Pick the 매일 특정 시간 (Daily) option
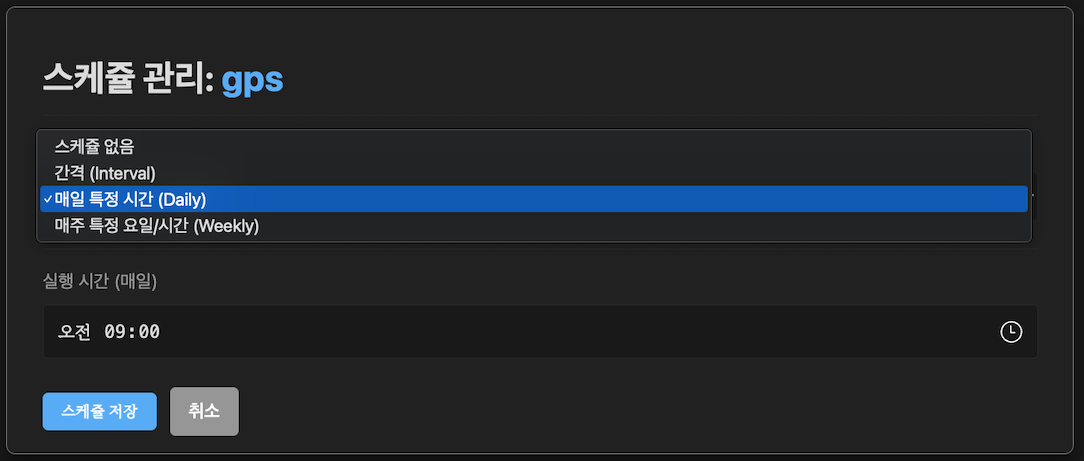 130,199
